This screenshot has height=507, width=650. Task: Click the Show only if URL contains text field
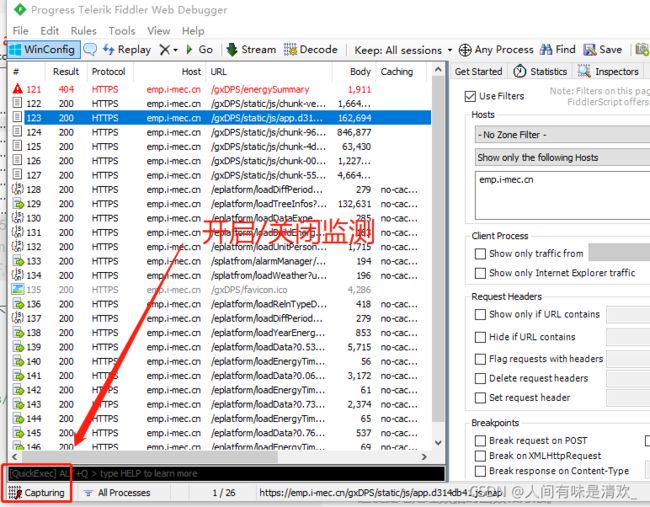pyautogui.click(x=628, y=315)
